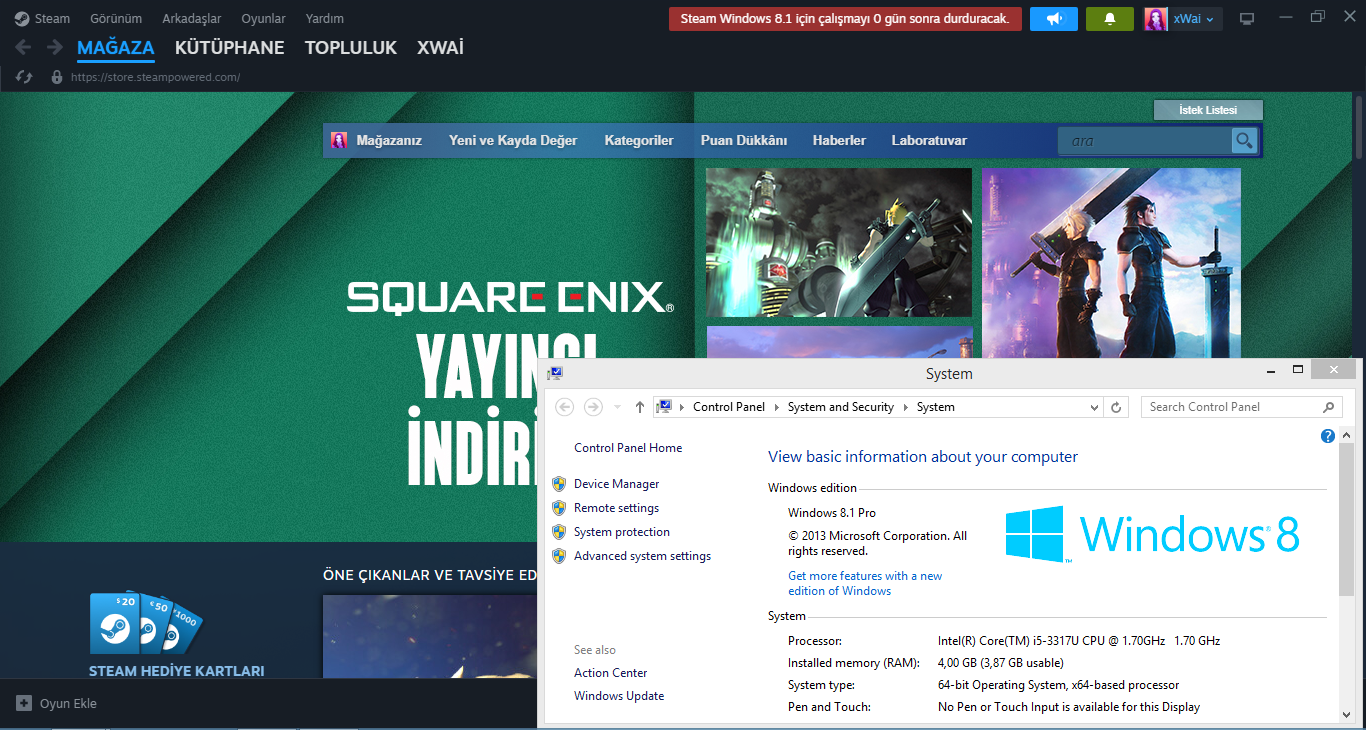Switch to the TOPLULUK tab

coord(351,47)
